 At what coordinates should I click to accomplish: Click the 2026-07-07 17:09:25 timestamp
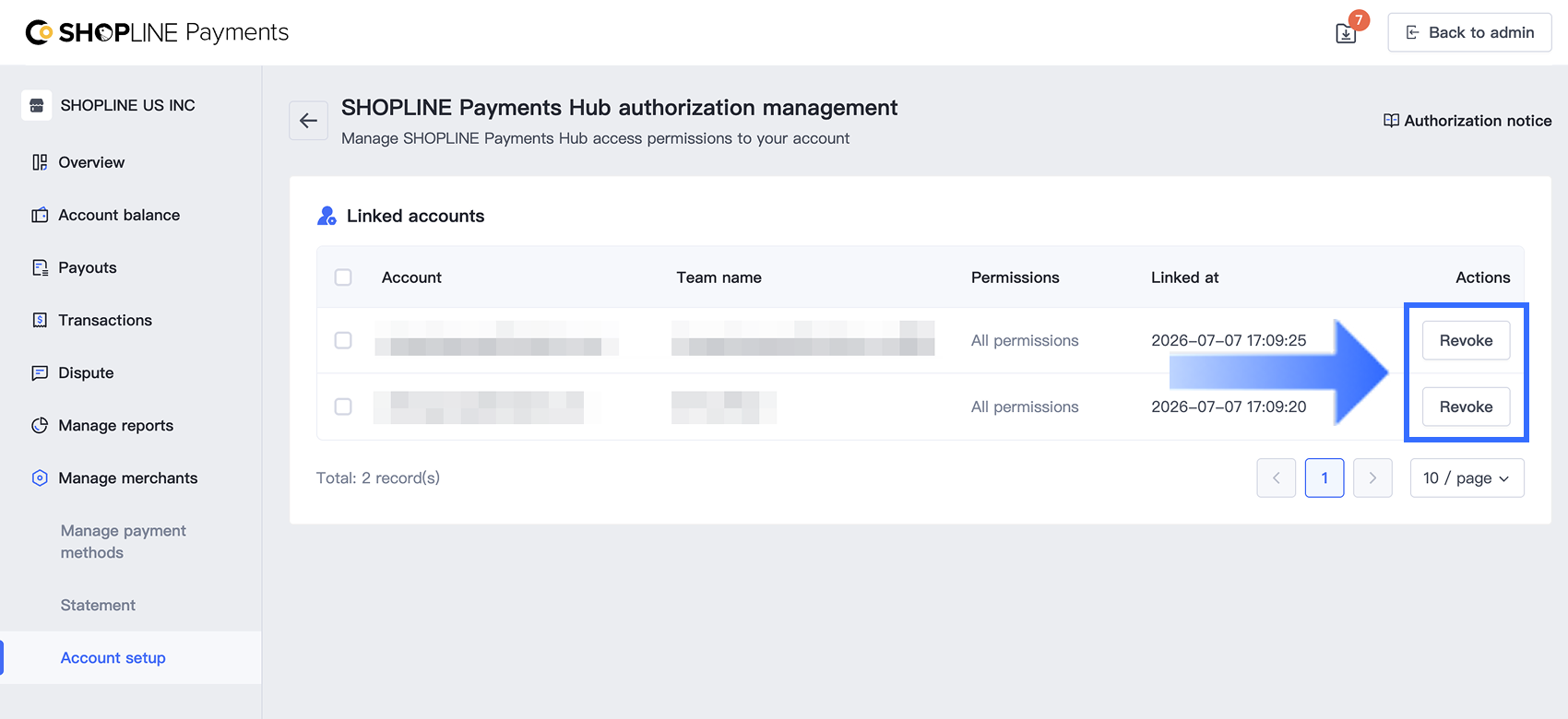tap(1229, 340)
